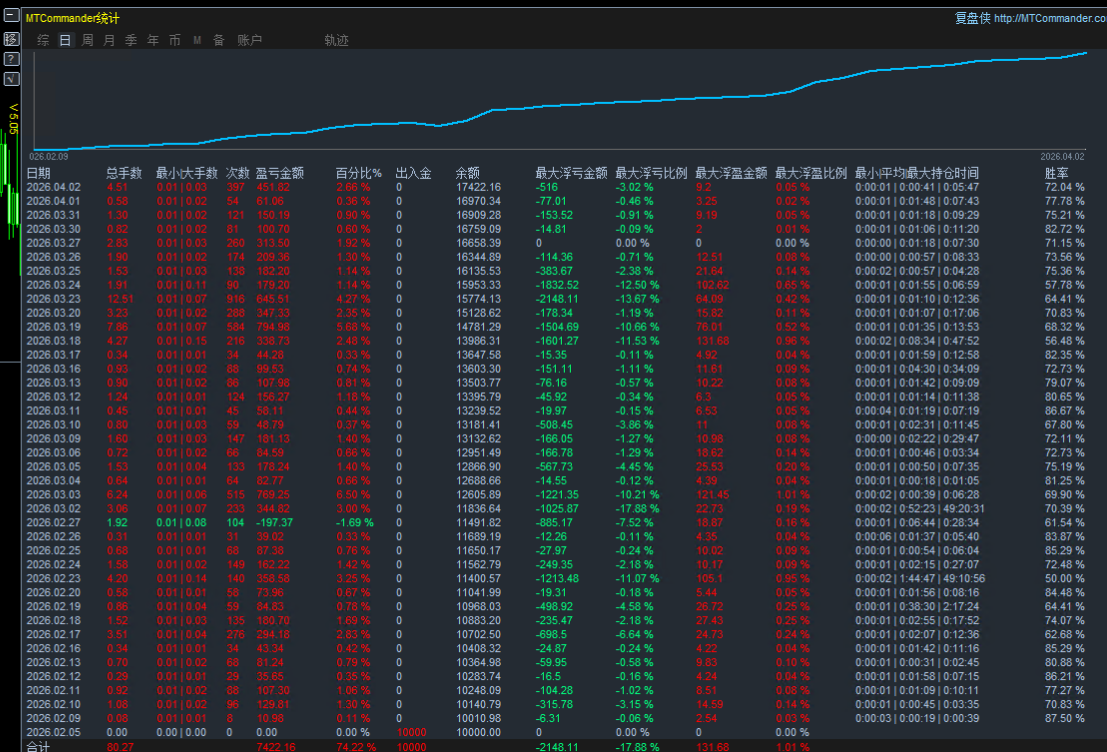The width and height of the screenshot is (1107, 752).
Task: Switch to the 年 yearly tab
Action: click(x=153, y=40)
